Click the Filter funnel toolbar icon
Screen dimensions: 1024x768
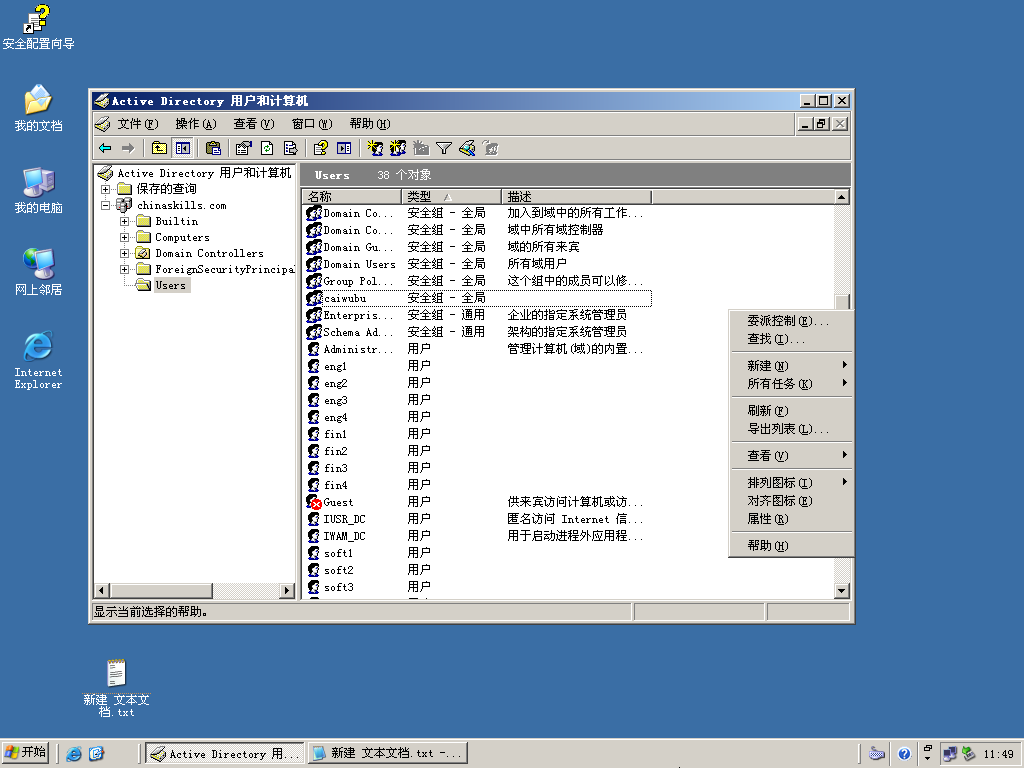444,148
